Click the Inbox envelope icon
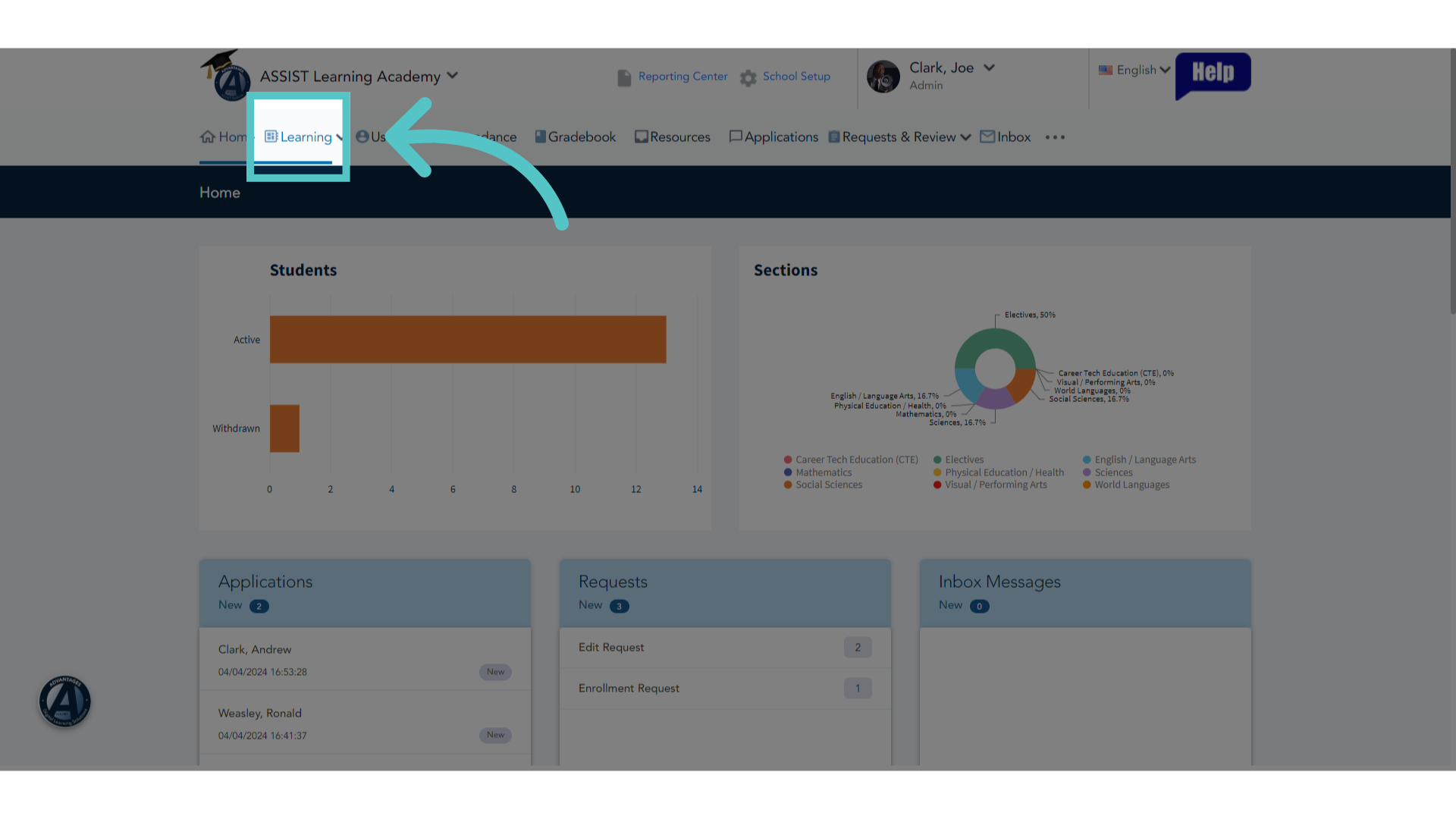The width and height of the screenshot is (1456, 819). point(987,136)
